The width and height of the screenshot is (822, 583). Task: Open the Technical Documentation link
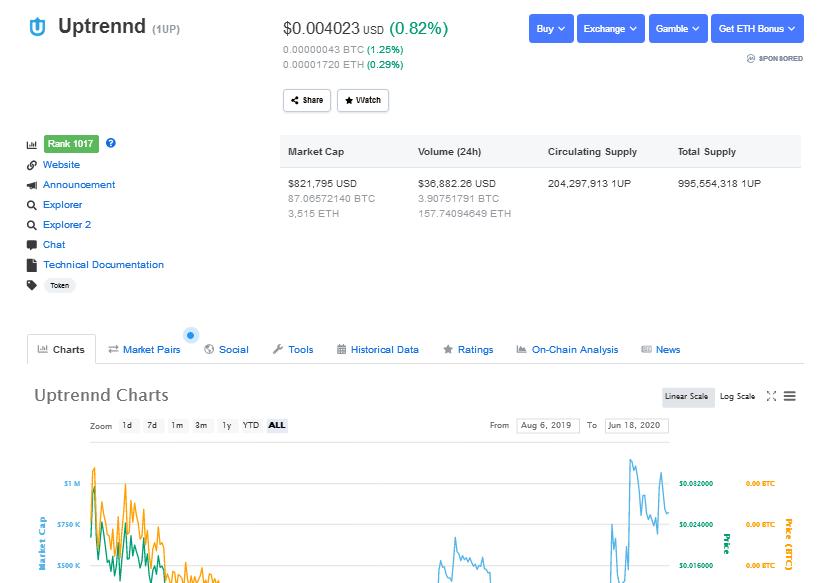click(103, 265)
